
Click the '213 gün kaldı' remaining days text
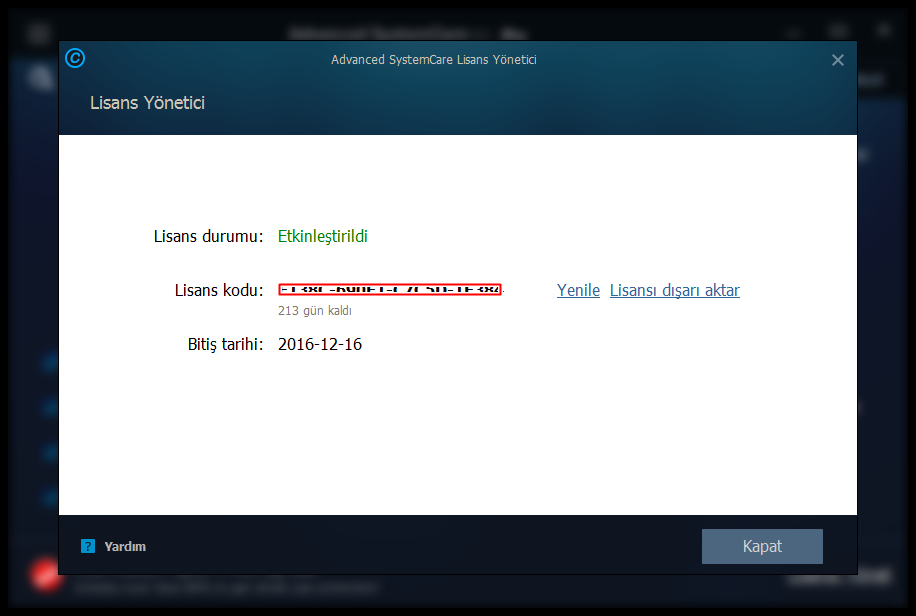pos(315,311)
